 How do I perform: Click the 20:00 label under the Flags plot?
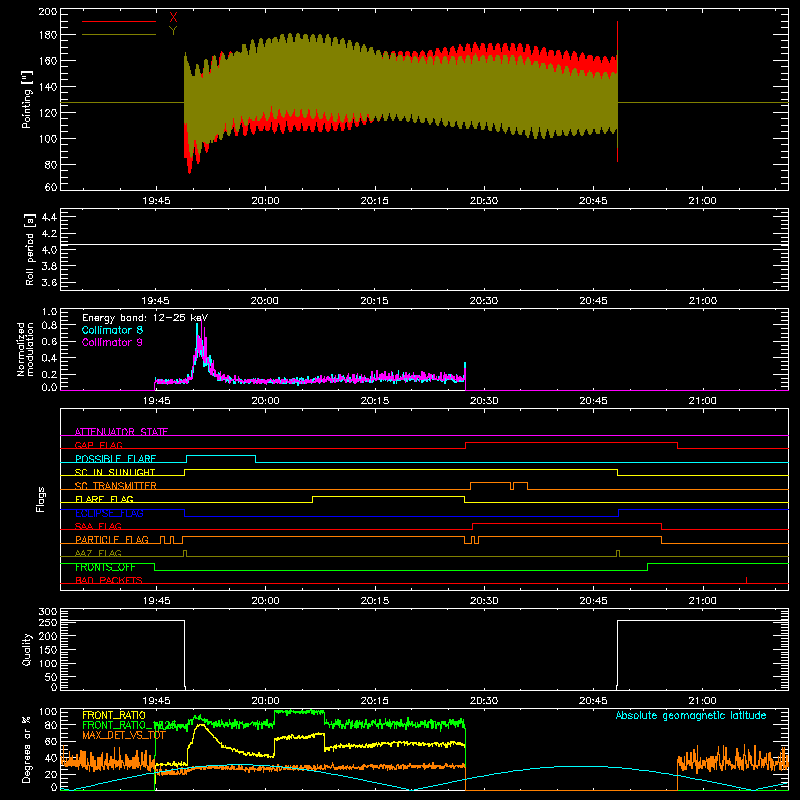265,601
